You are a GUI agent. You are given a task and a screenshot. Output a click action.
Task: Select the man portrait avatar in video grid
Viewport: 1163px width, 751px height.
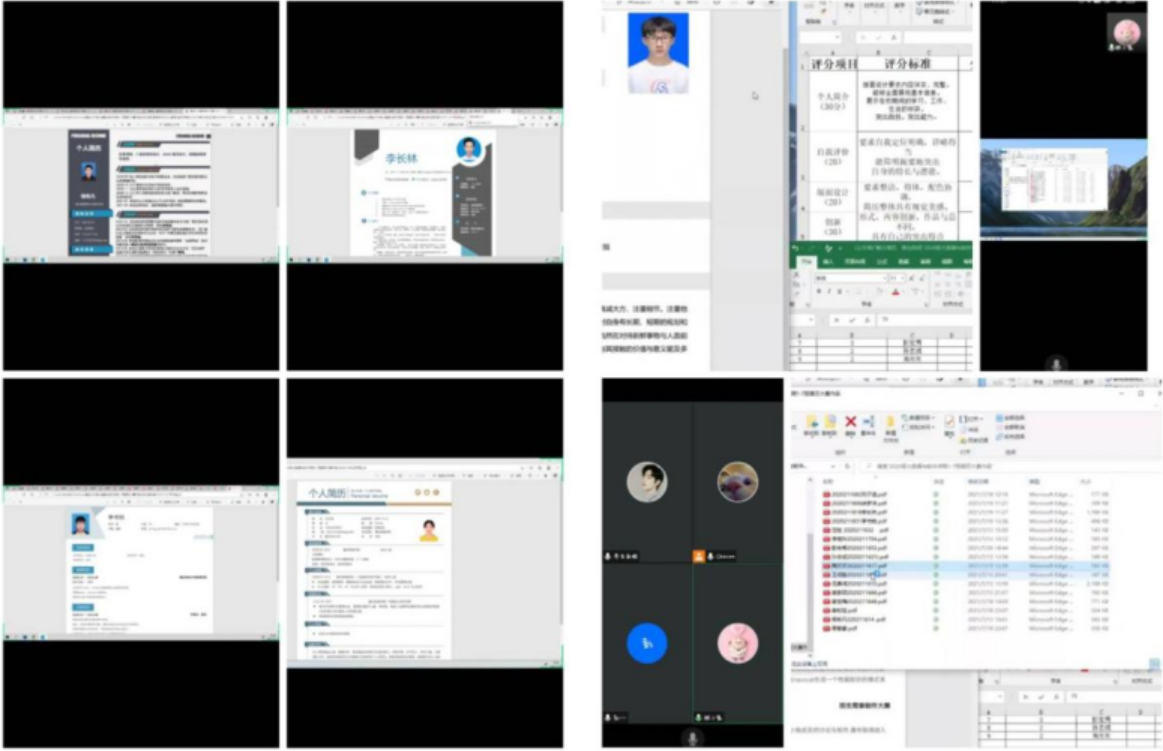(x=646, y=482)
